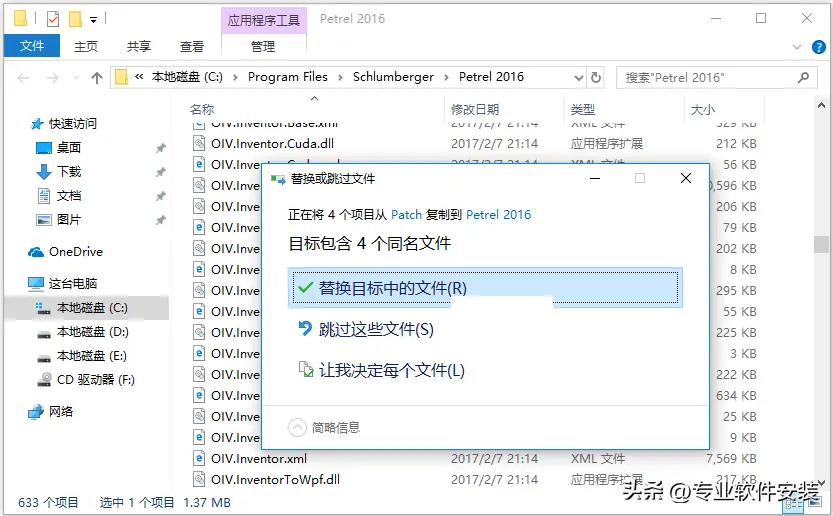Select 本地磁盘 (E:) in the navigation pane

coord(91,356)
